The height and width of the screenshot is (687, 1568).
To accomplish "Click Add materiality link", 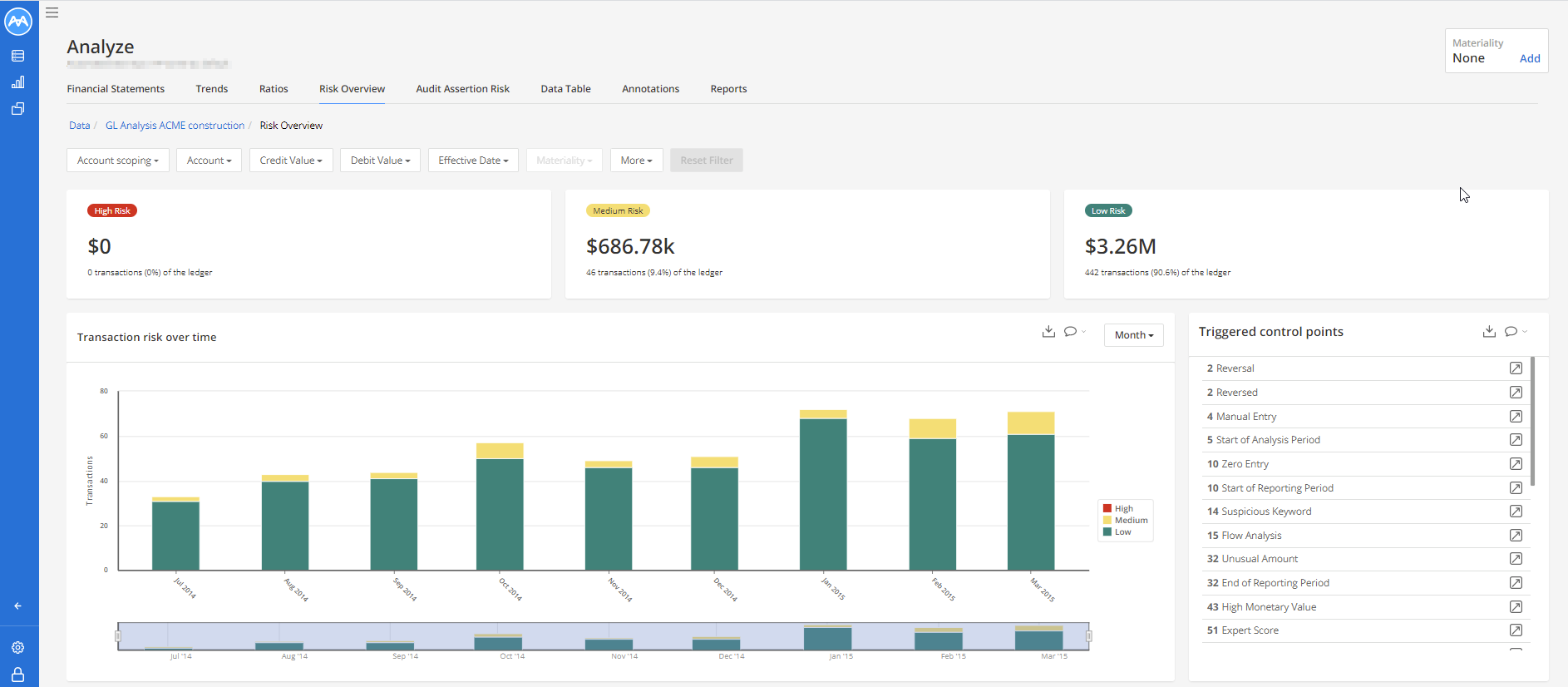I will click(1530, 59).
